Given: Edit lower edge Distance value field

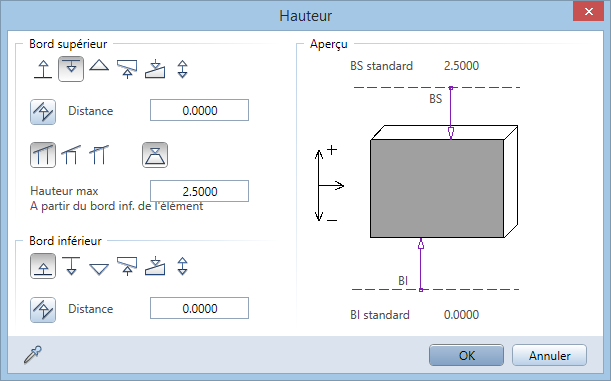Looking at the screenshot, I should click(200, 308).
